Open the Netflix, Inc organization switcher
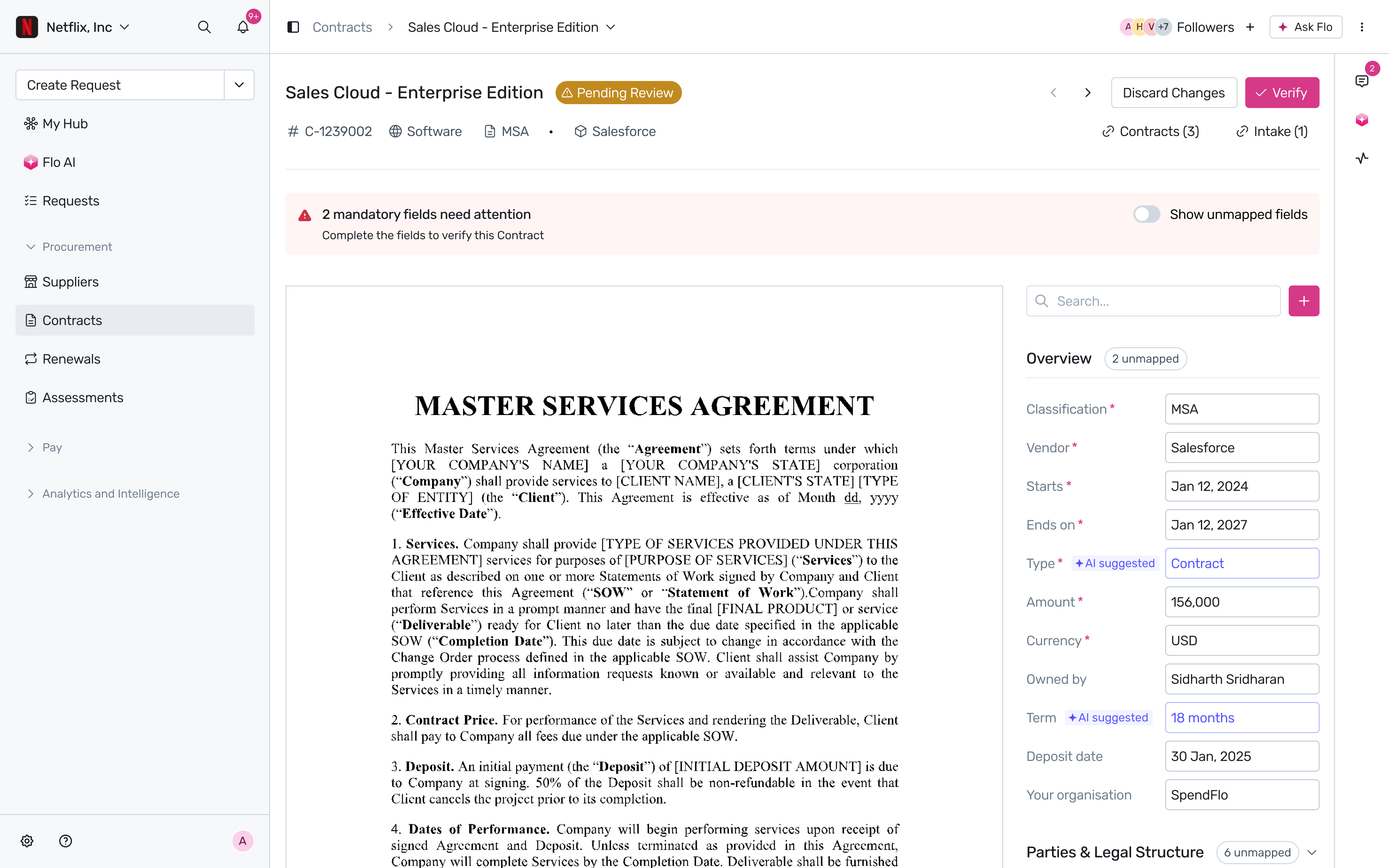This screenshot has height=868, width=1389. [88, 27]
